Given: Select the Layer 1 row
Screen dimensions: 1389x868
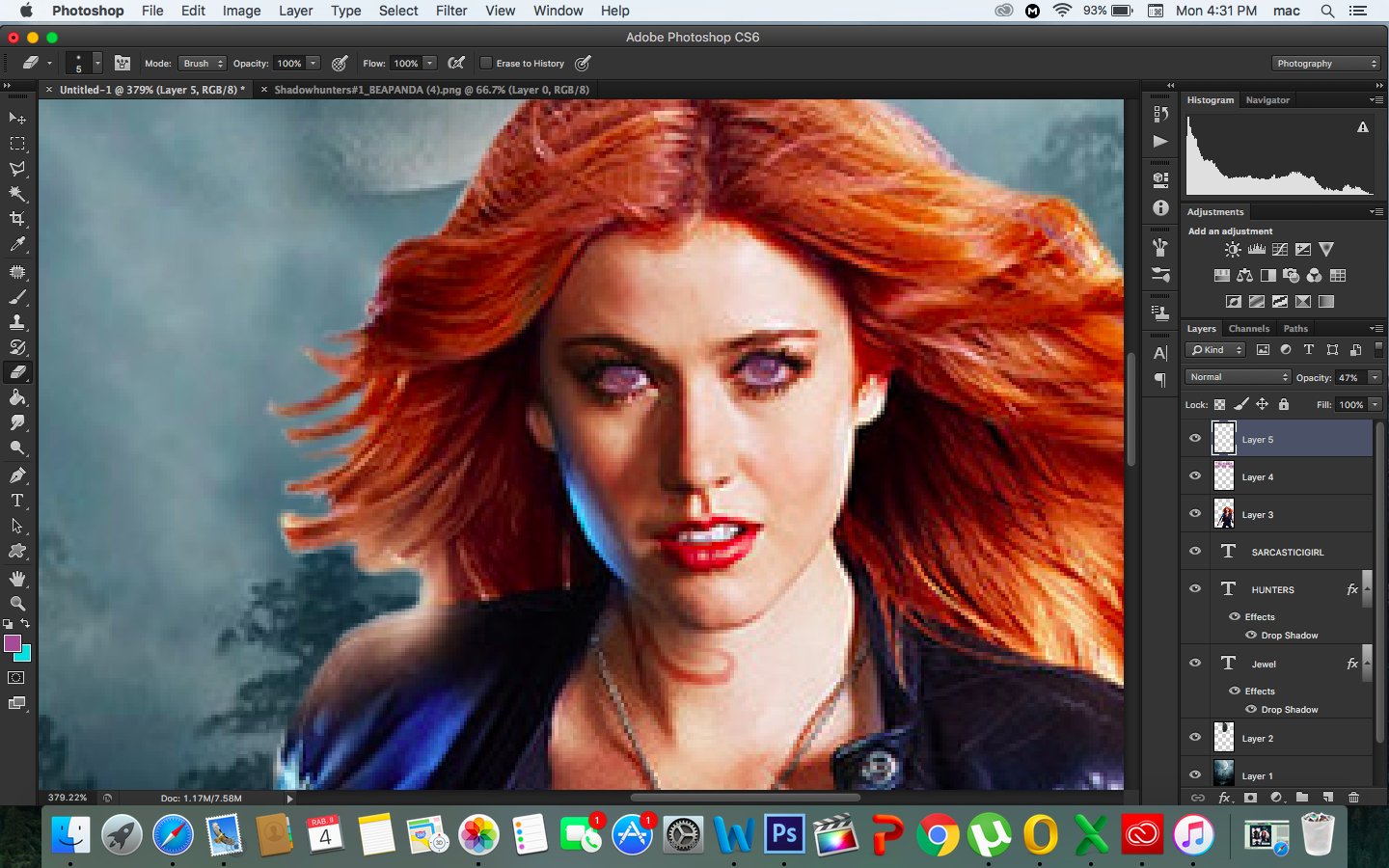Looking at the screenshot, I should coord(1276,774).
